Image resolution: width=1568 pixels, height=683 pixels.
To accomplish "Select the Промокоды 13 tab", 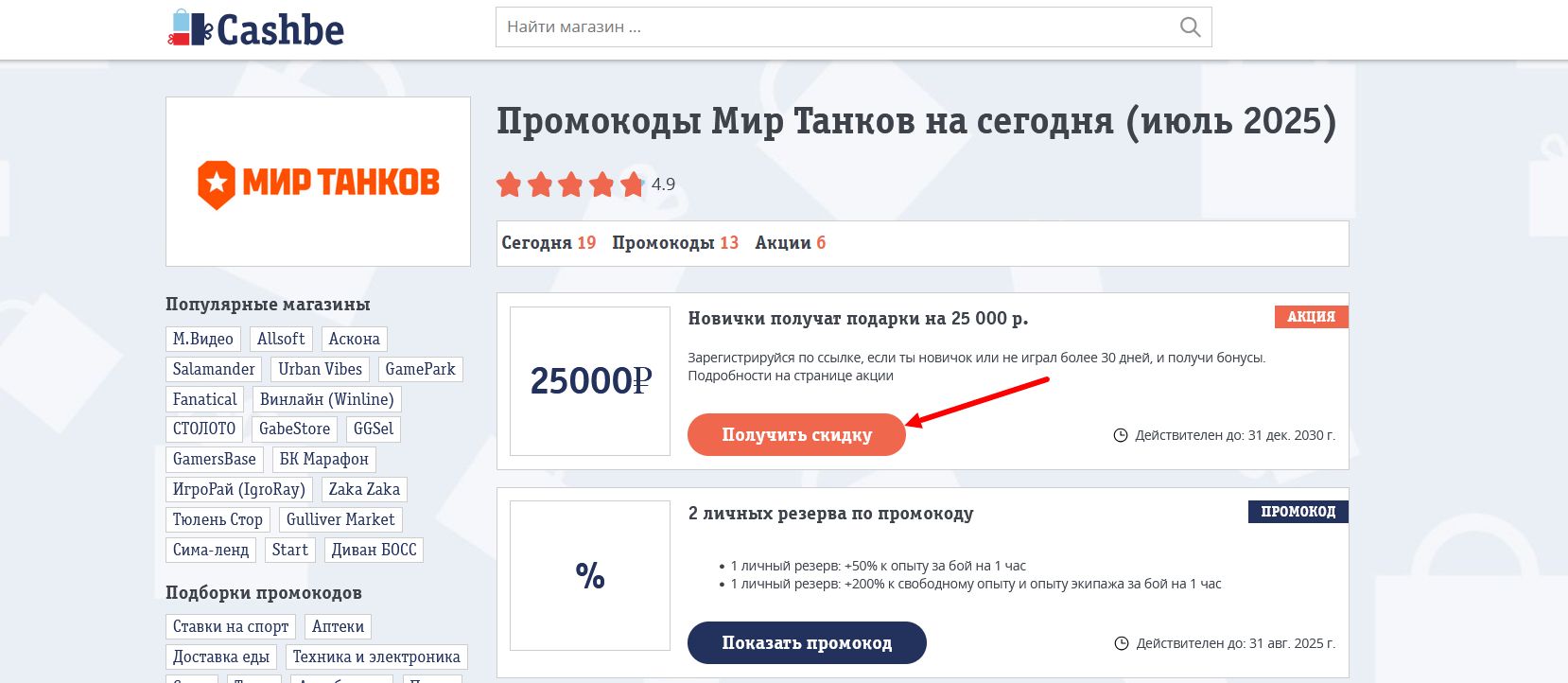I will (675, 243).
